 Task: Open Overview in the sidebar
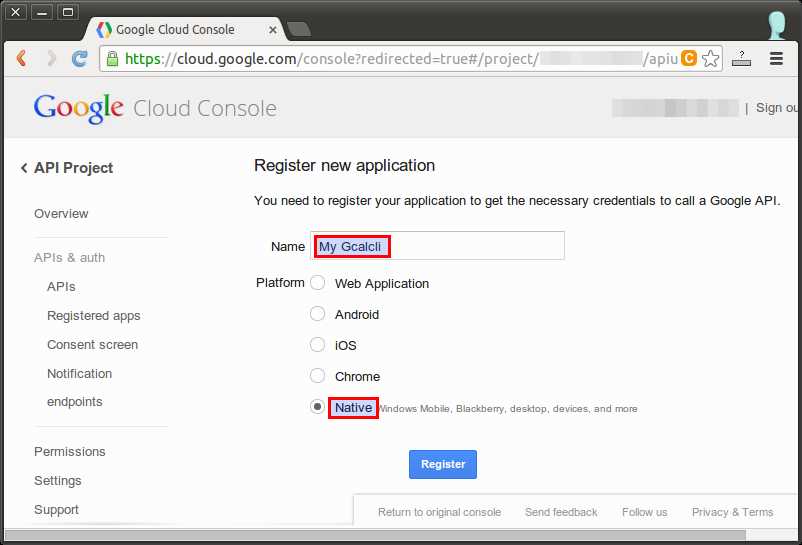[61, 214]
